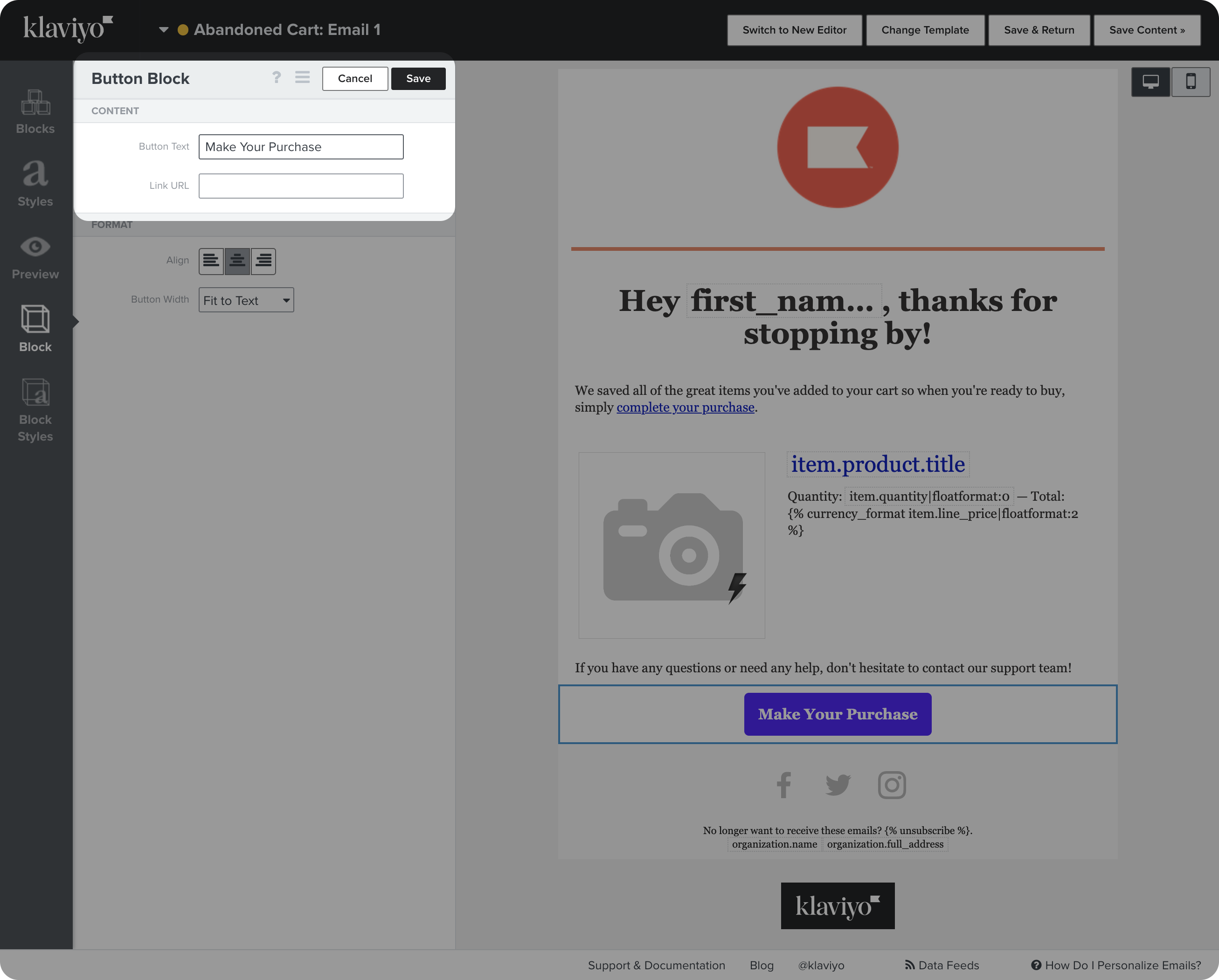1219x980 pixels.
Task: Click Save Content button top right
Action: click(x=1148, y=30)
